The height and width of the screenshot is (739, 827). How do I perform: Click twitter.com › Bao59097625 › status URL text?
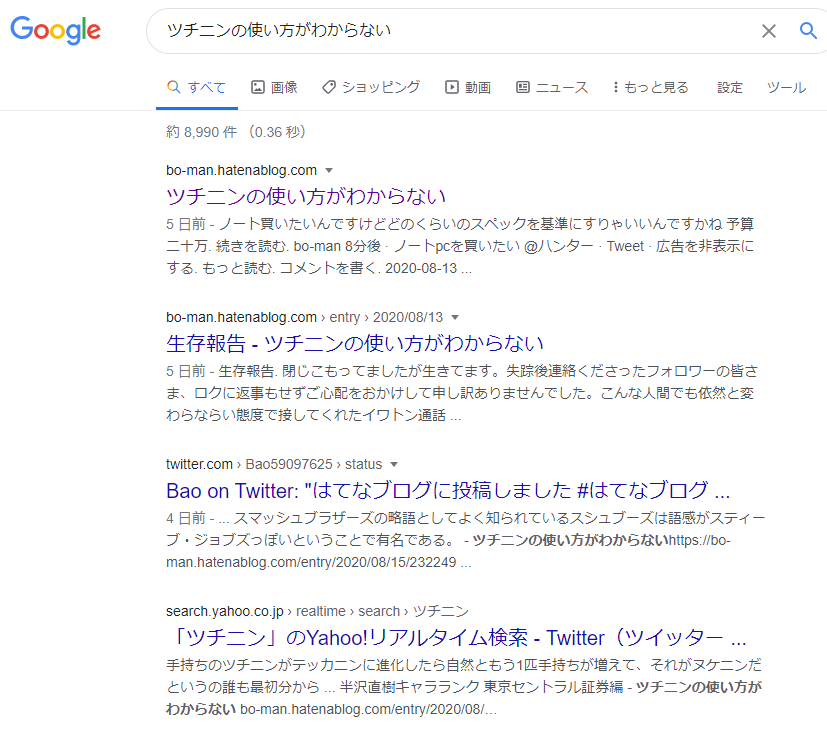click(x=274, y=464)
